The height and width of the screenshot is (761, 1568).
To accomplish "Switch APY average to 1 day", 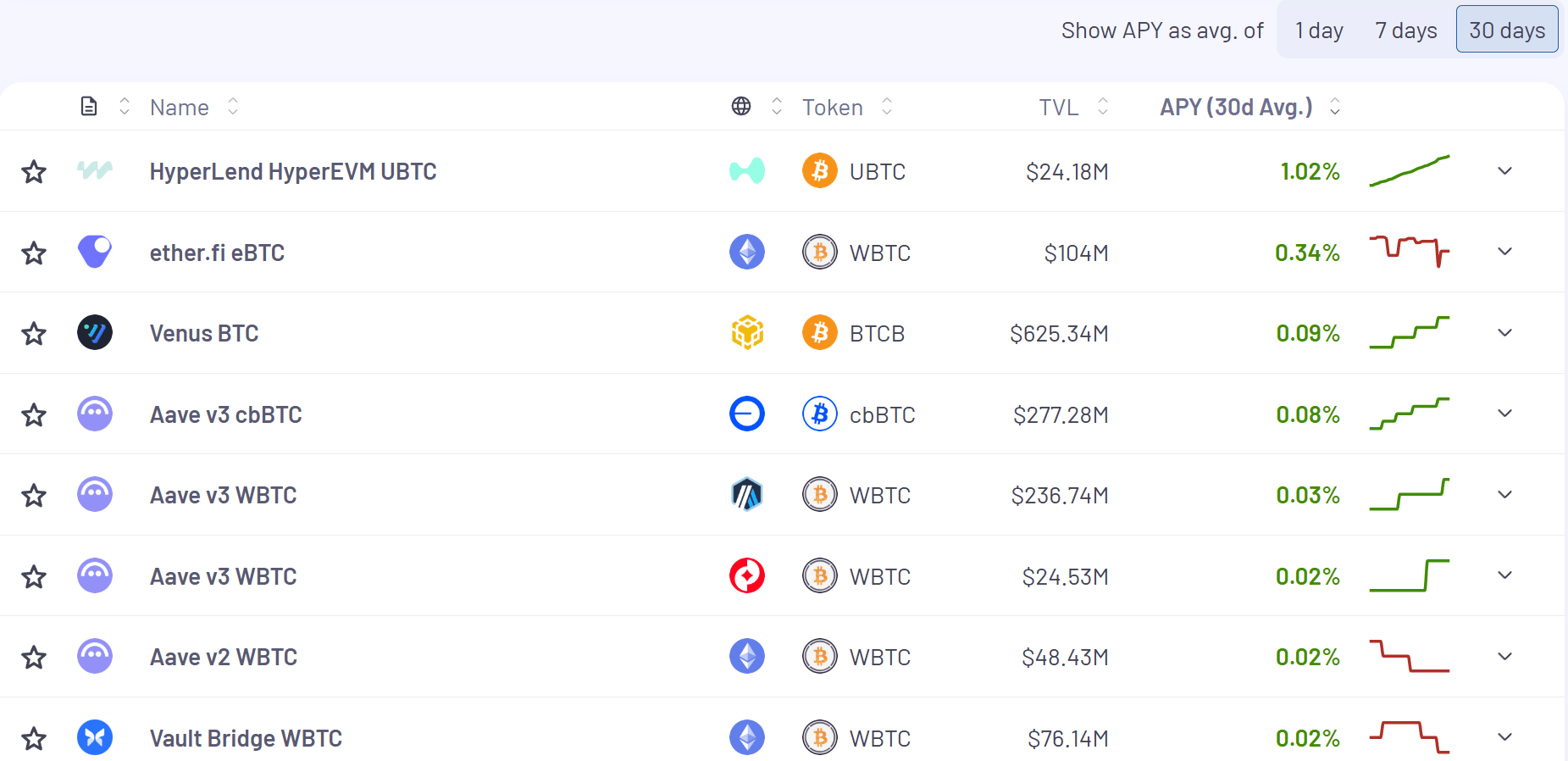I will [1319, 30].
